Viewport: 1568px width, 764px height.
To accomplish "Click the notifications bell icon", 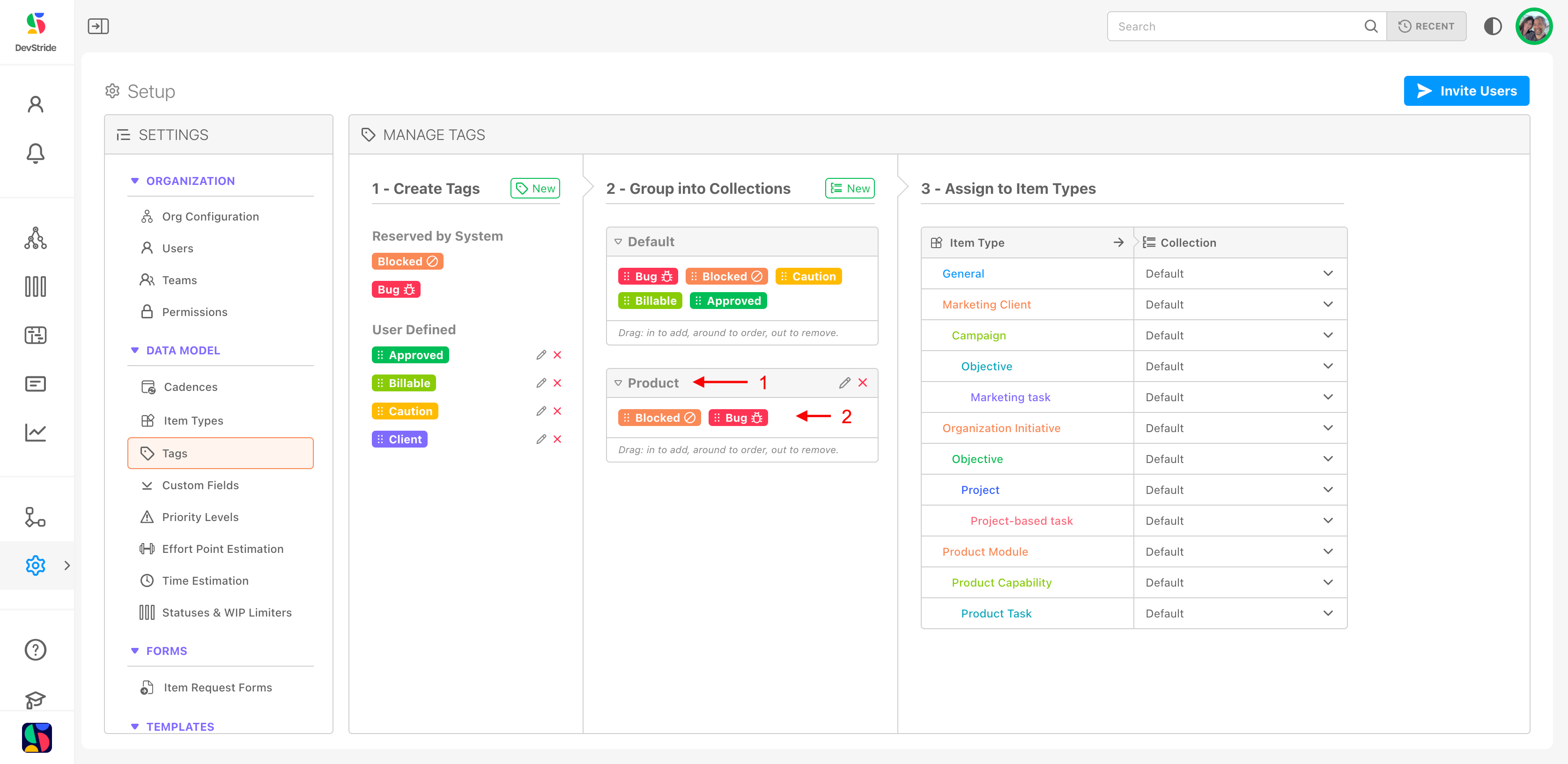I will tap(35, 153).
